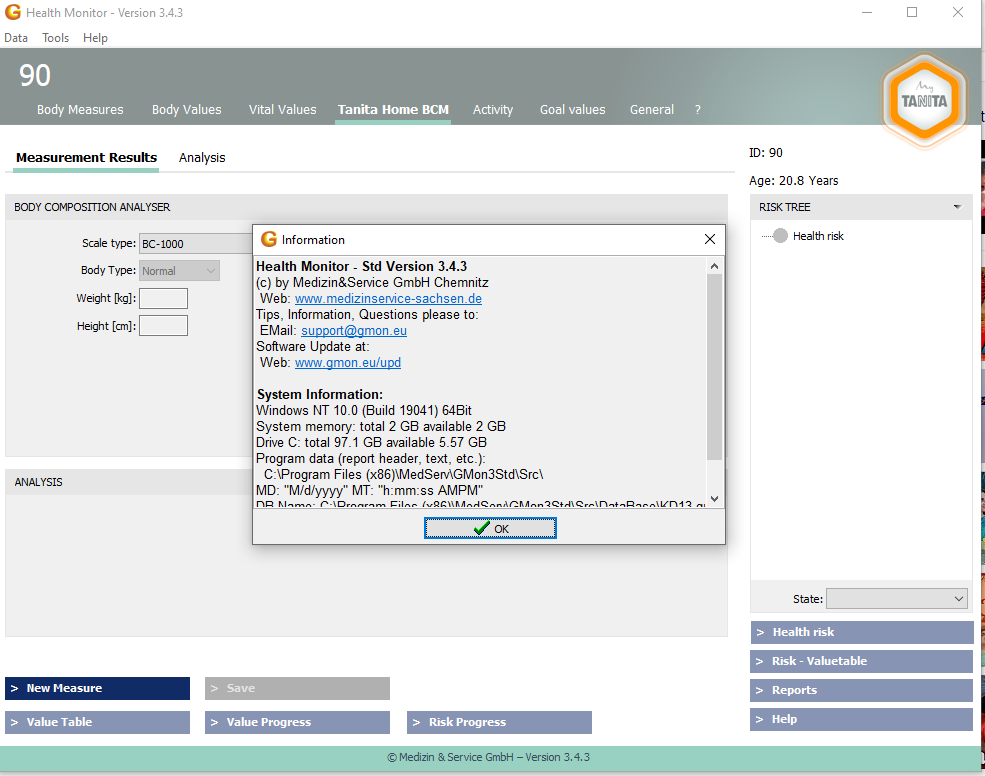
Task: Click the support@gmon.eu email link
Action: [354, 330]
